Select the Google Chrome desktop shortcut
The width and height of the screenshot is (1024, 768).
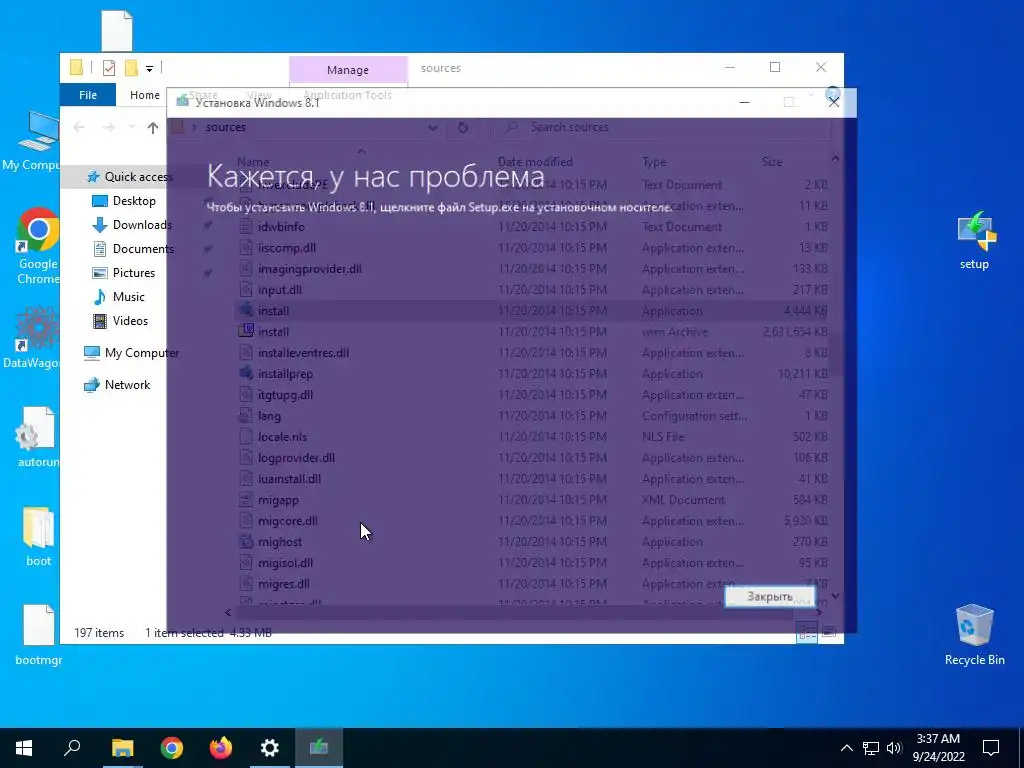coord(38,246)
